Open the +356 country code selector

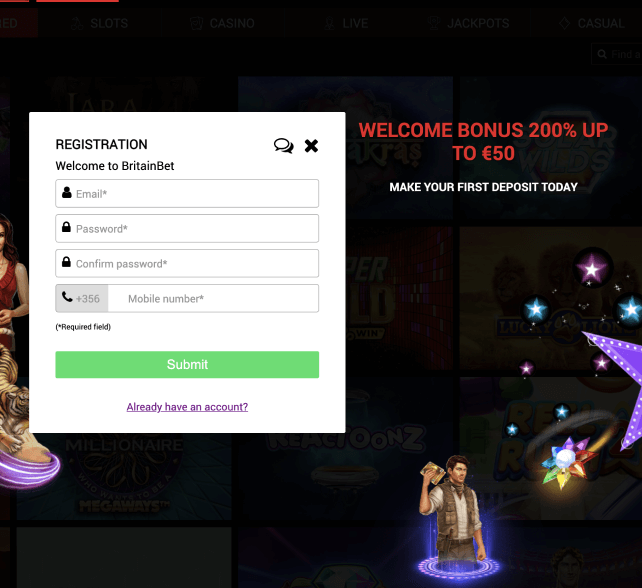click(82, 299)
